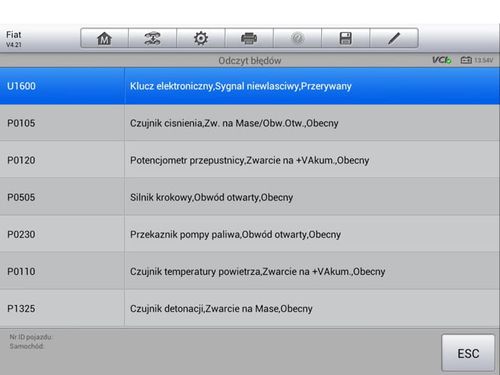Open the Czujnik detonacji description
Viewport: 500px width, 375px height.
coord(221,309)
